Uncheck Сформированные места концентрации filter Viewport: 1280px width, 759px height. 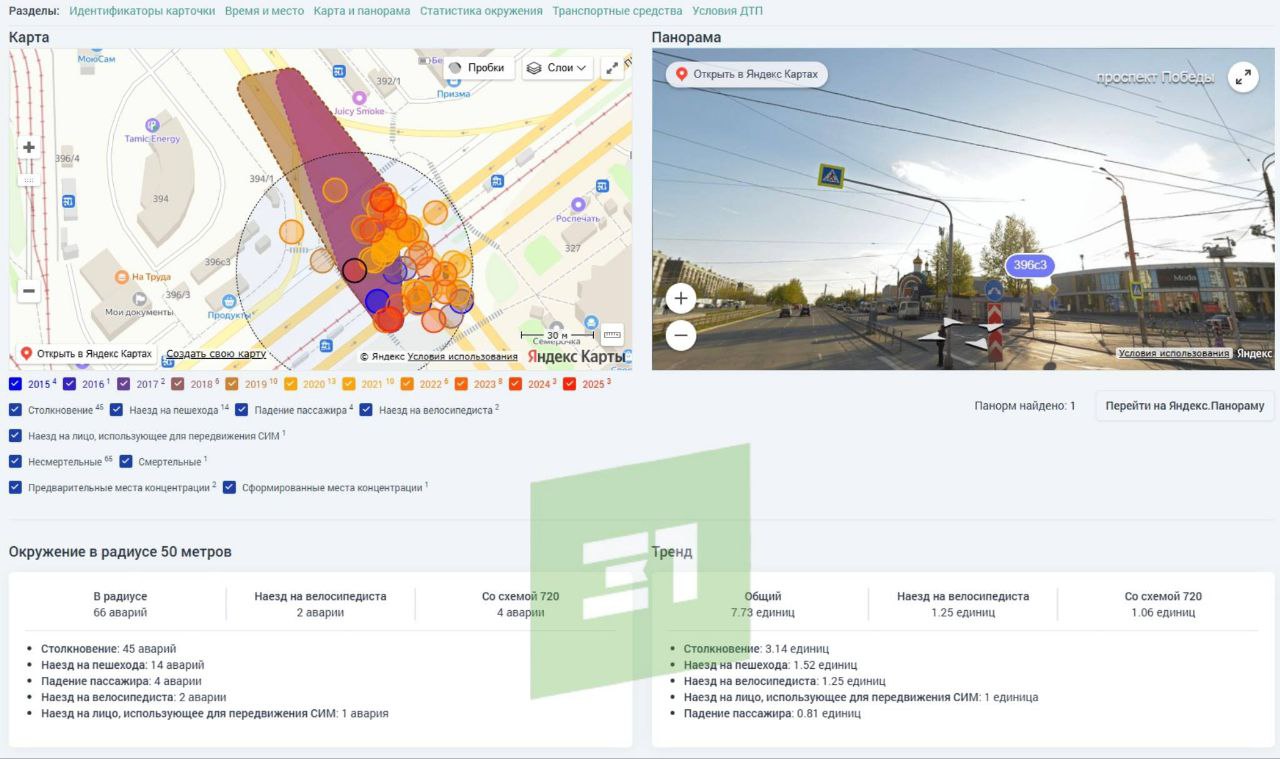coord(230,488)
